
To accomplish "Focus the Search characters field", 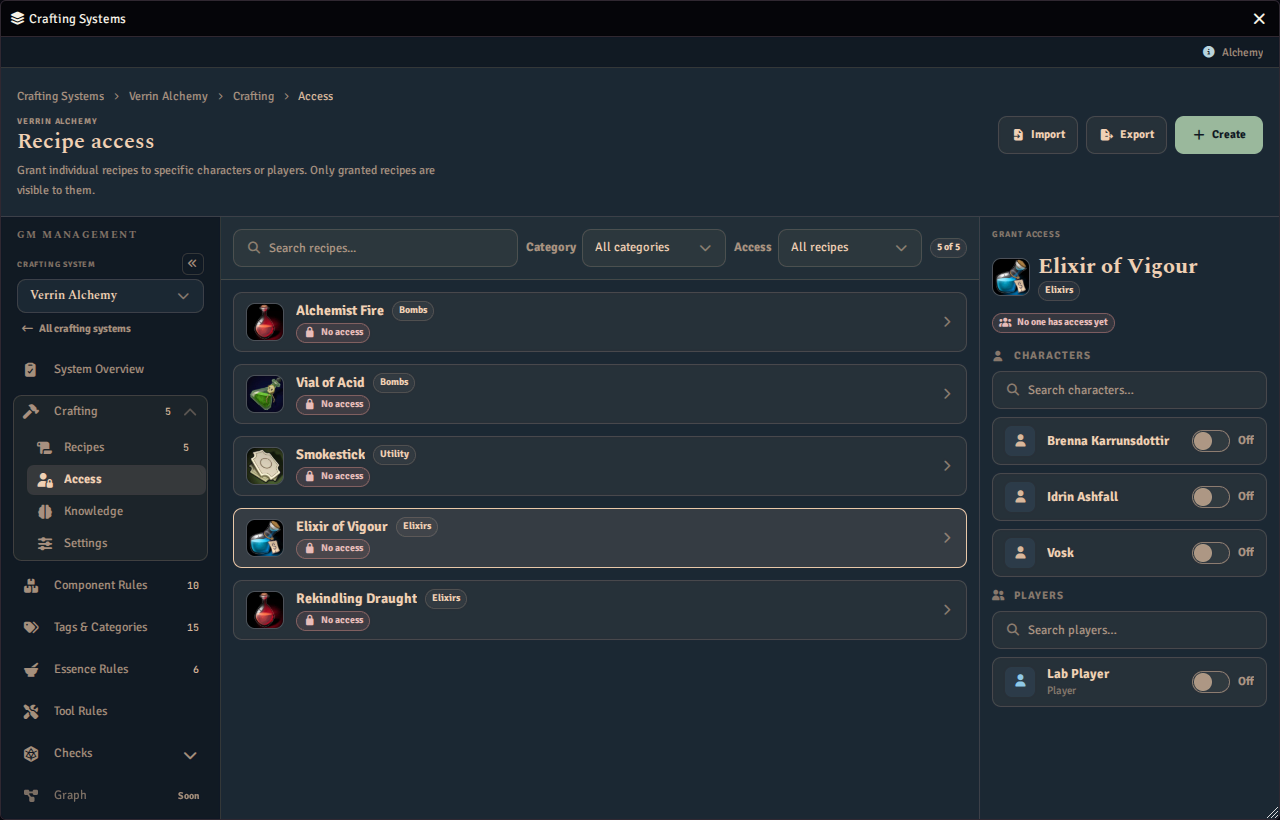I will [1129, 390].
